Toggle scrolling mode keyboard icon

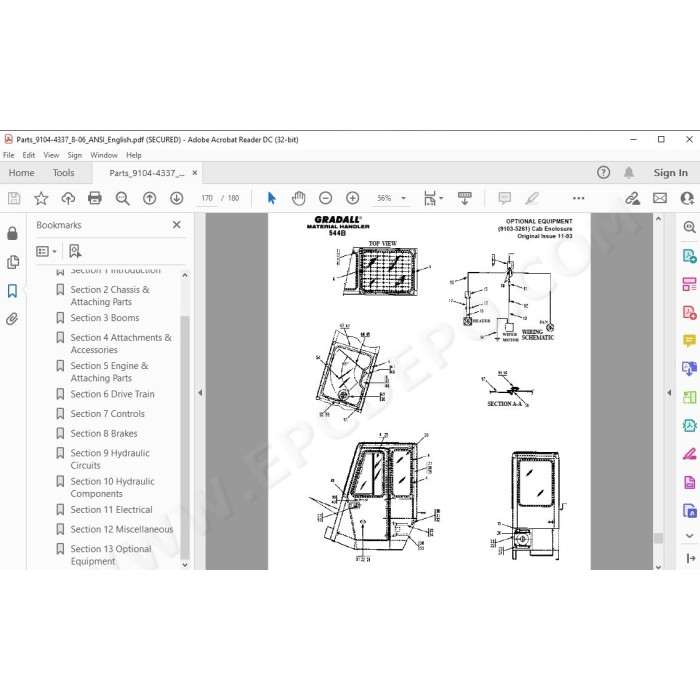tap(465, 198)
